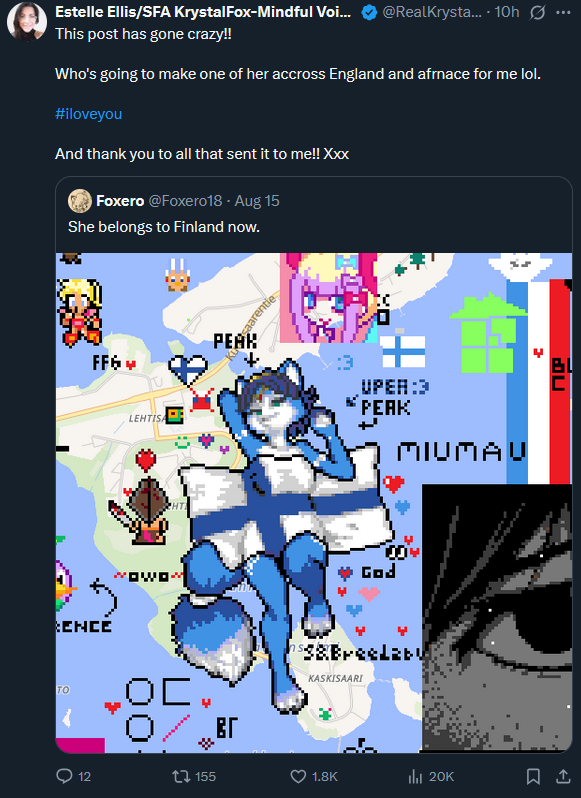View post analytics bar-chart icon
This screenshot has width=581, height=798.
pos(415,776)
